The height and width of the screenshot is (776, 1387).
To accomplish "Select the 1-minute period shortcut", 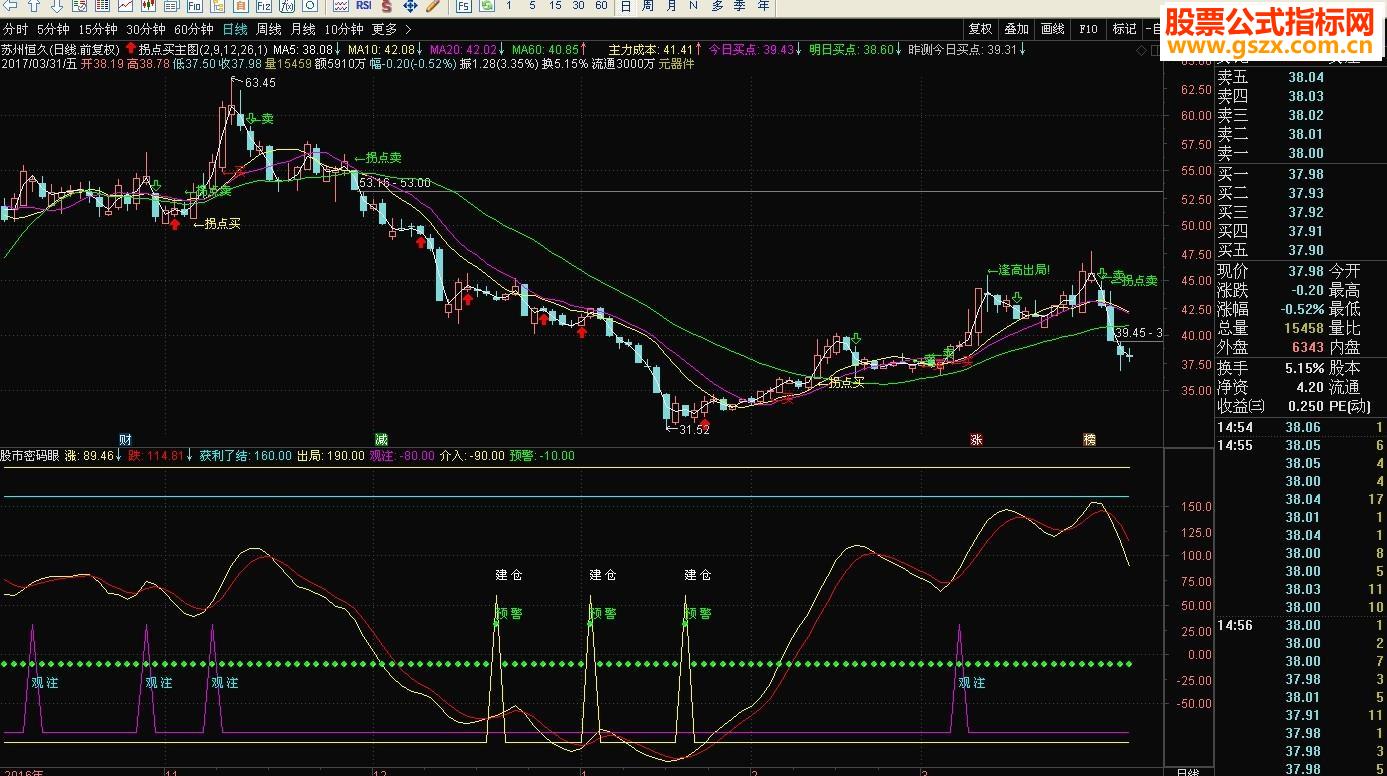I will point(508,6).
